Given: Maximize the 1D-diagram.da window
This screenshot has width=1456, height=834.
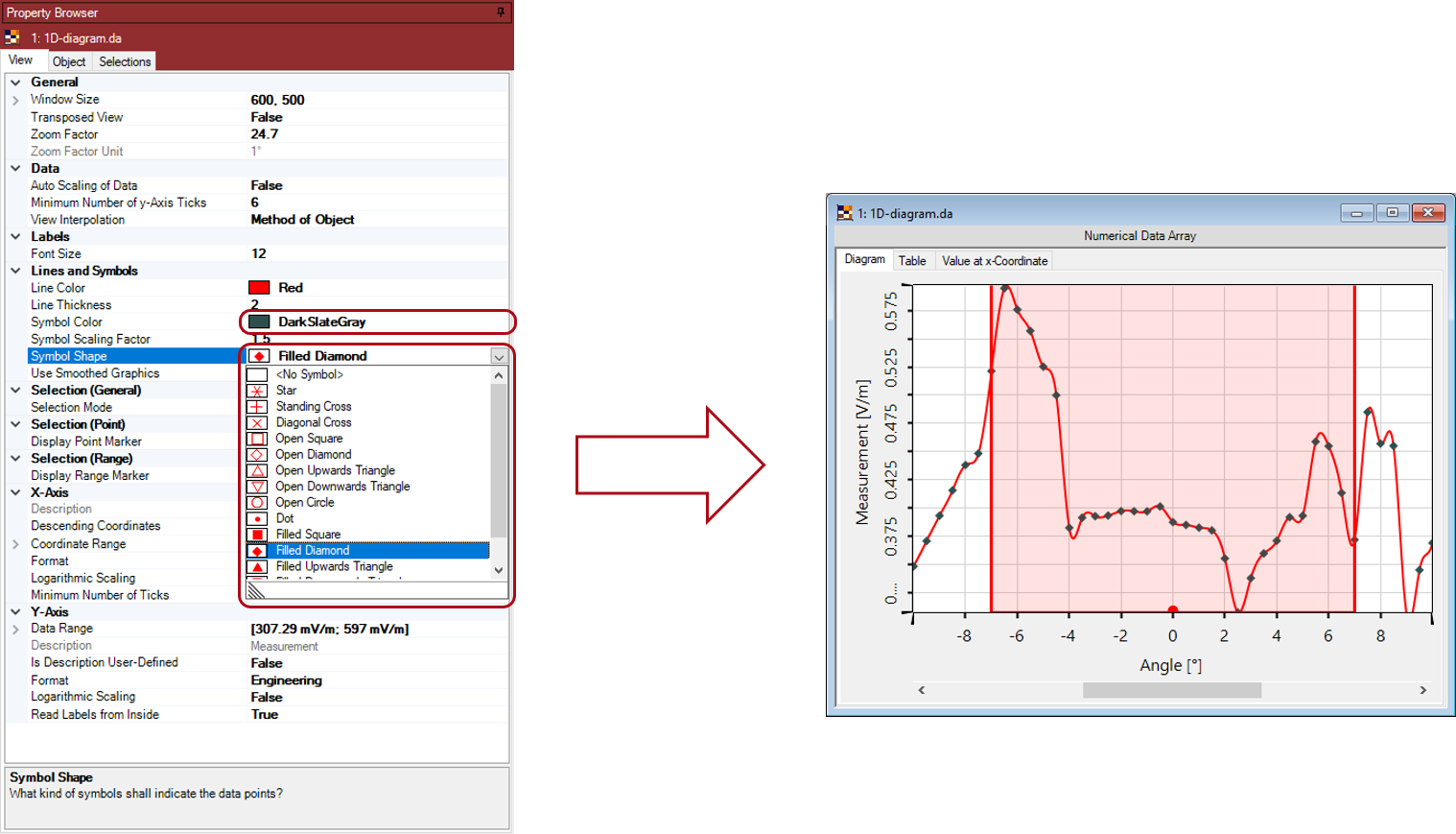Looking at the screenshot, I should click(x=1392, y=213).
